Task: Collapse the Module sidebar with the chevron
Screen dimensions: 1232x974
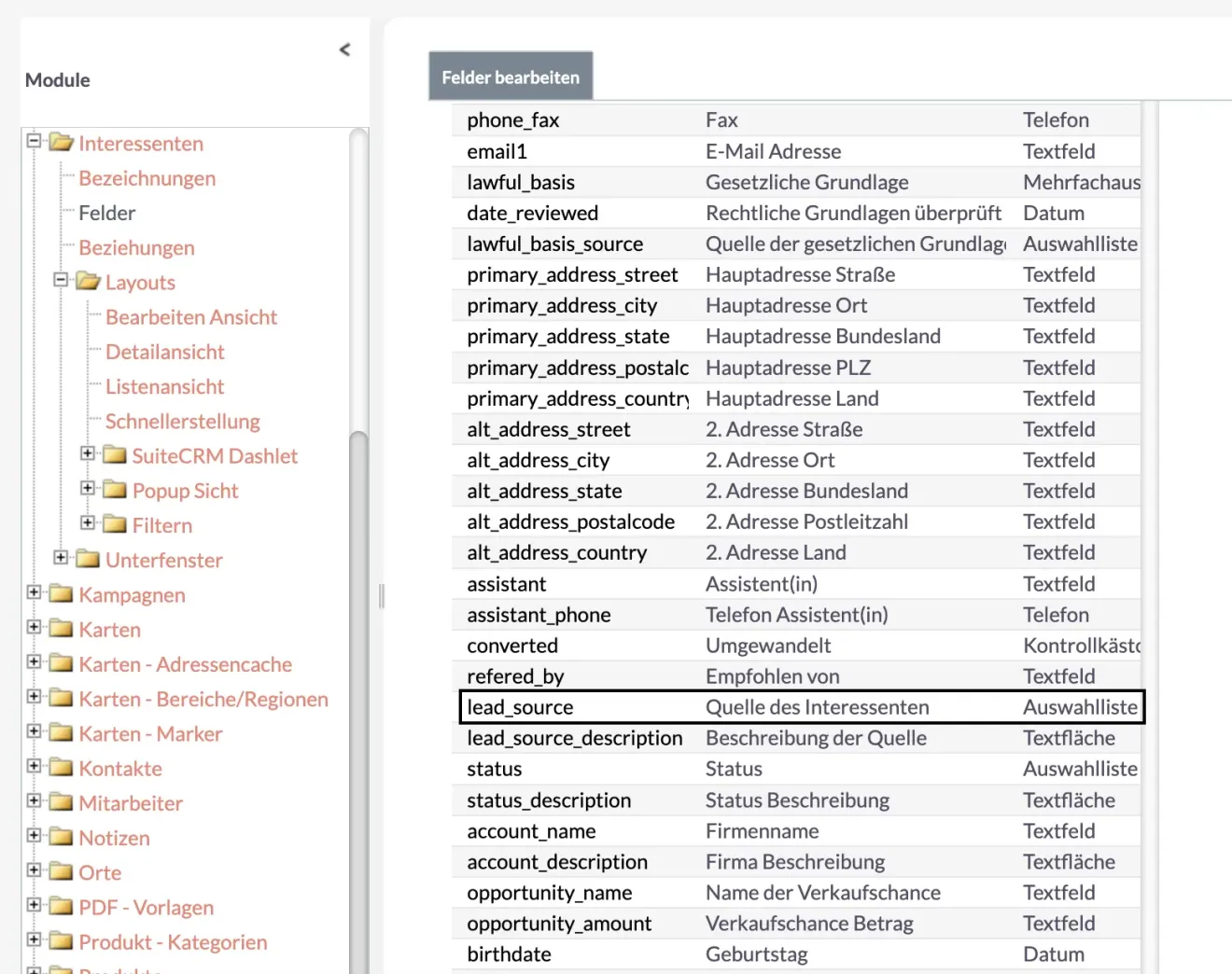Action: (x=344, y=49)
